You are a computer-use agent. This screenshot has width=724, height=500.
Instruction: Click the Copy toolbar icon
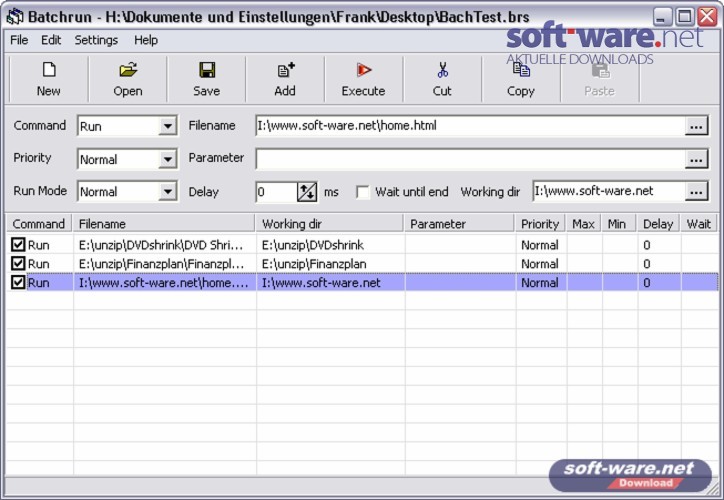click(x=521, y=70)
